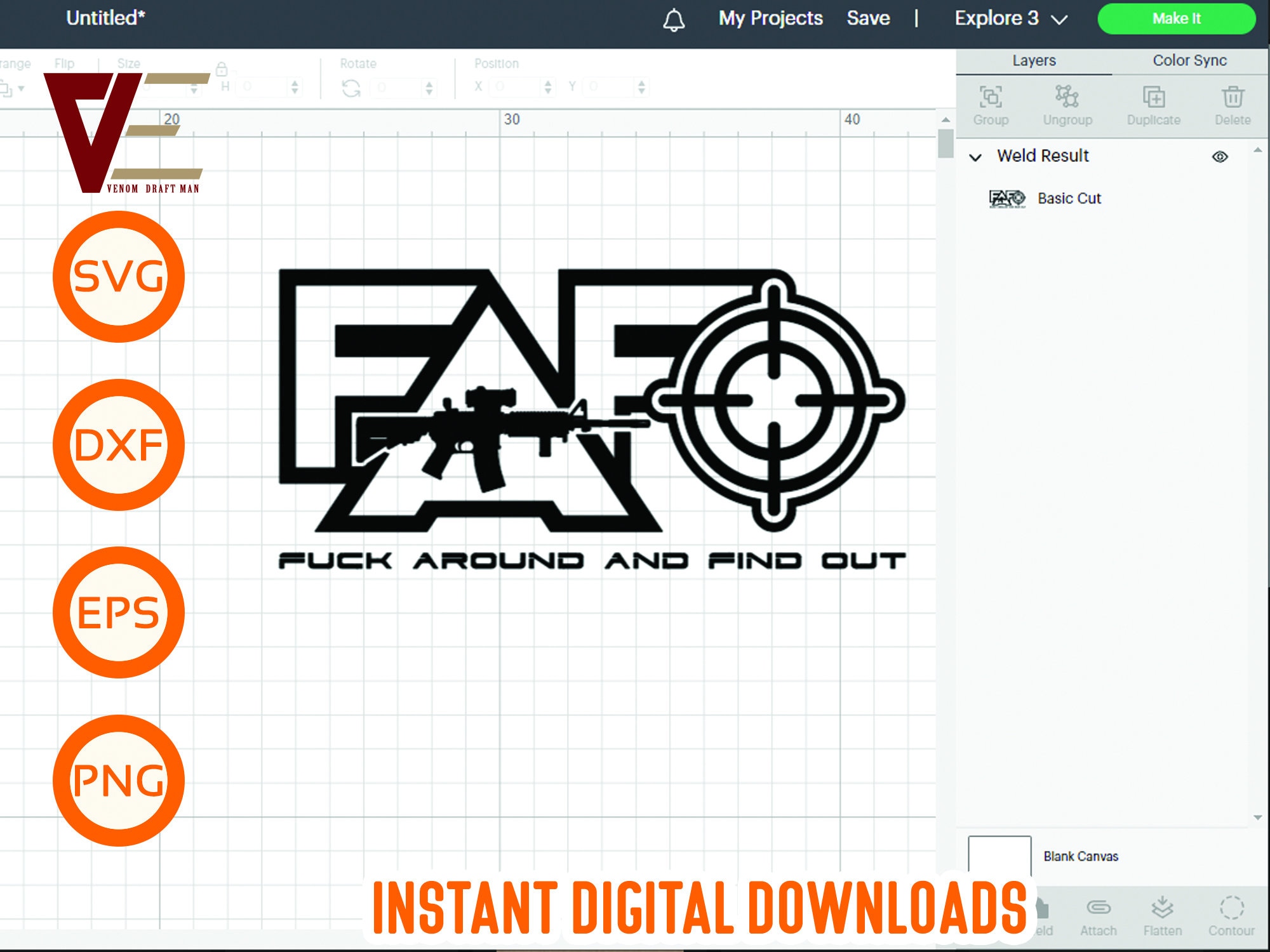Increase rotation using the Rotate stepper

coord(430,83)
